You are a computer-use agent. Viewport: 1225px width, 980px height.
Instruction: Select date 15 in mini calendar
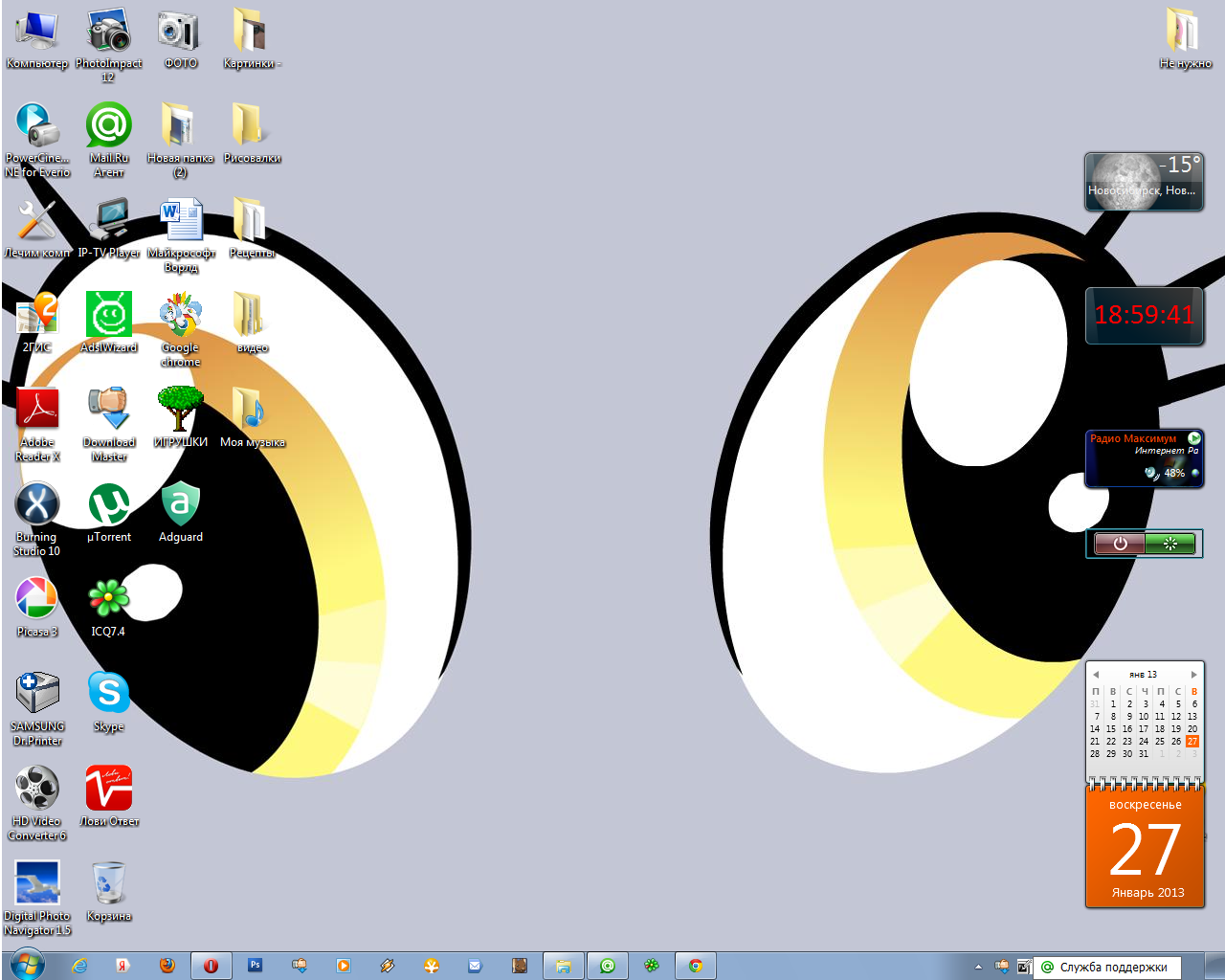tap(1111, 728)
